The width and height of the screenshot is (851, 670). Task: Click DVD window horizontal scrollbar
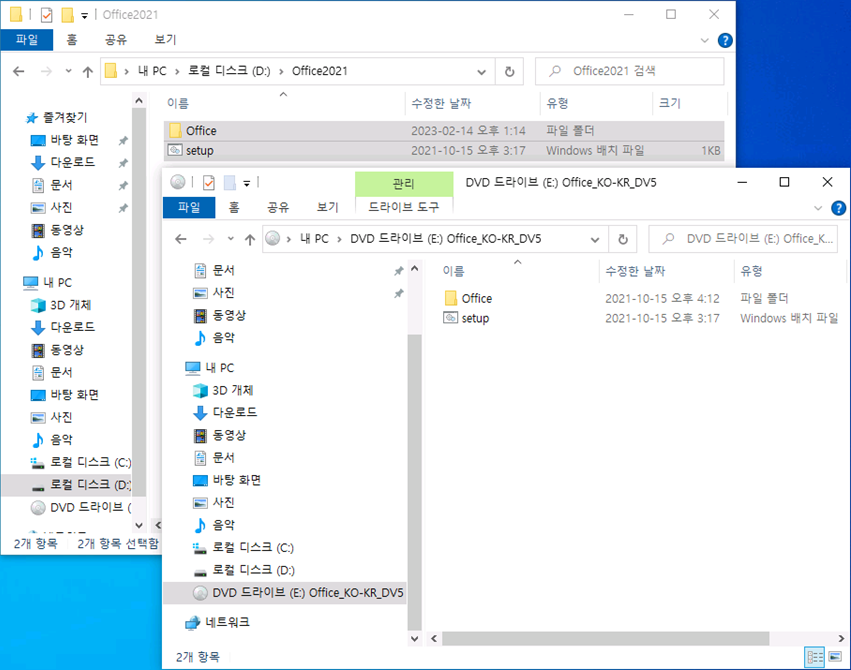coord(605,639)
